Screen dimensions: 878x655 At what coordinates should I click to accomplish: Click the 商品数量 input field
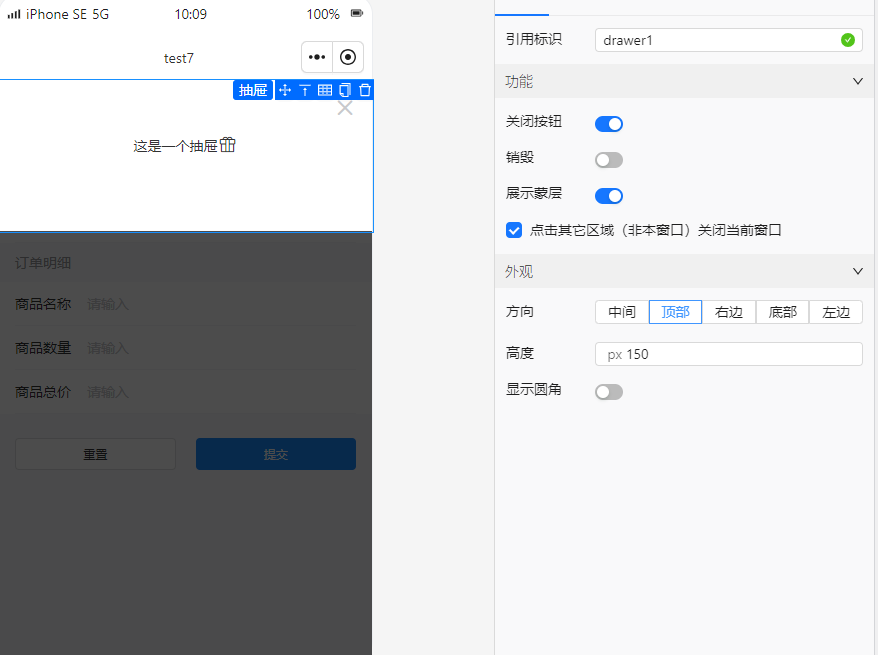(221, 348)
